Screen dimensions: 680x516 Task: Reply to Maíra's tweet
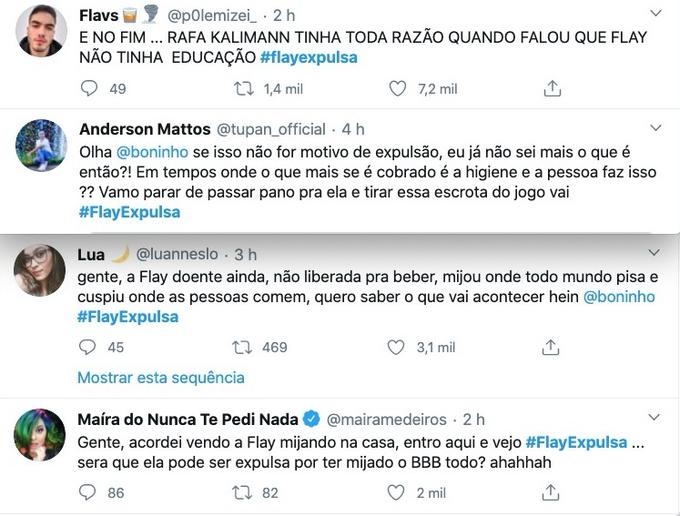[x=89, y=492]
